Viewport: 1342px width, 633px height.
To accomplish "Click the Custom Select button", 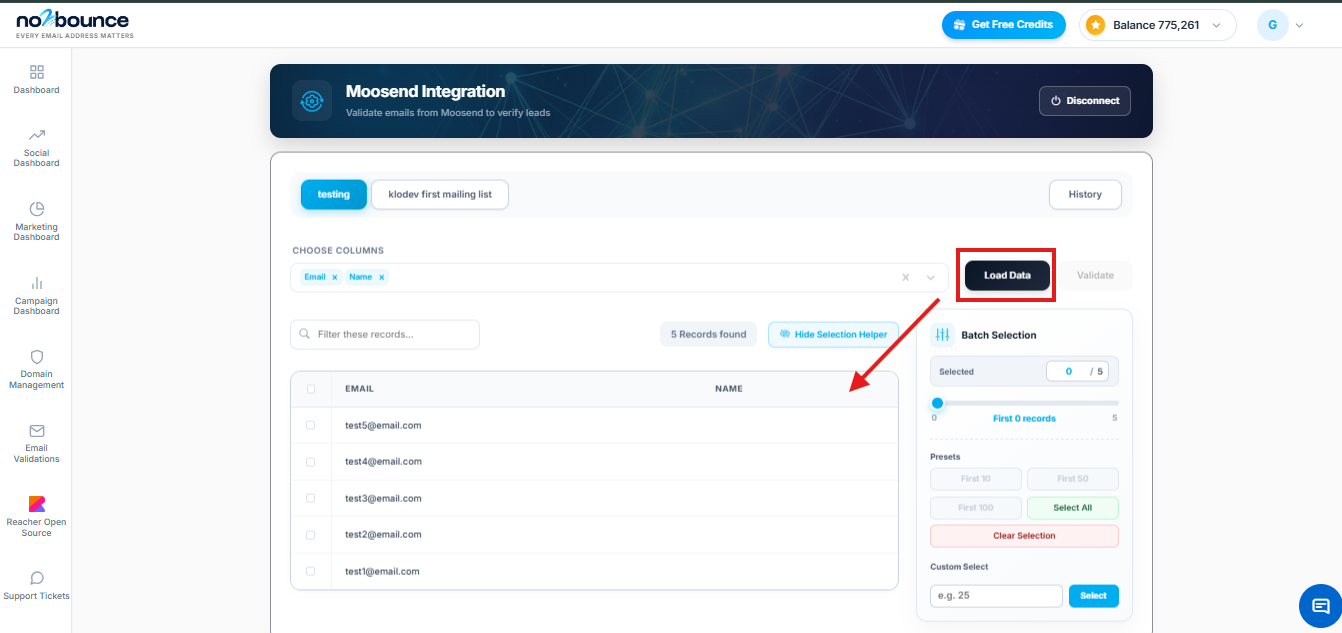I will (1094, 596).
